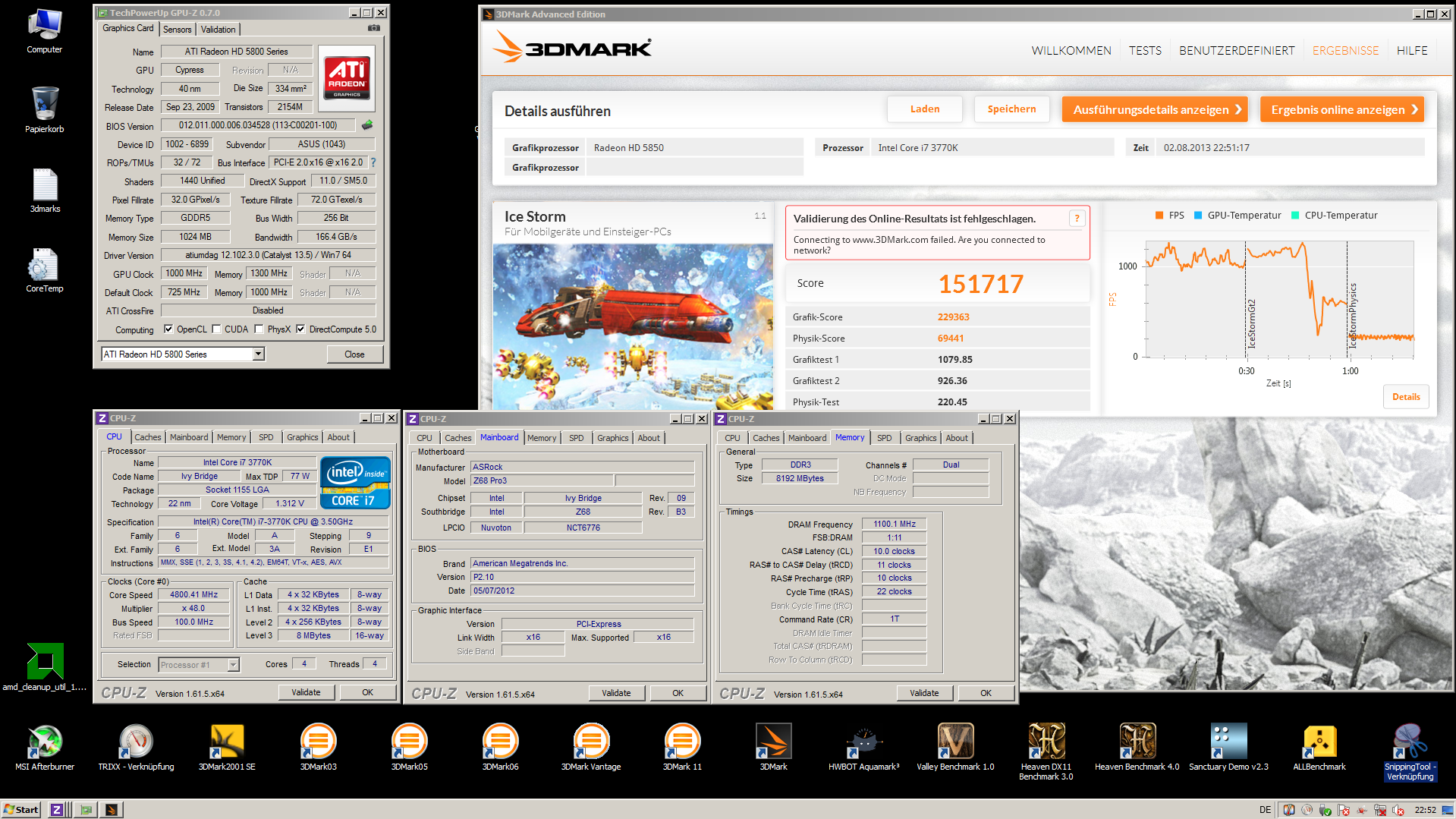Click the Grafik-Score value 229363
The width and height of the screenshot is (1456, 819).
953,317
